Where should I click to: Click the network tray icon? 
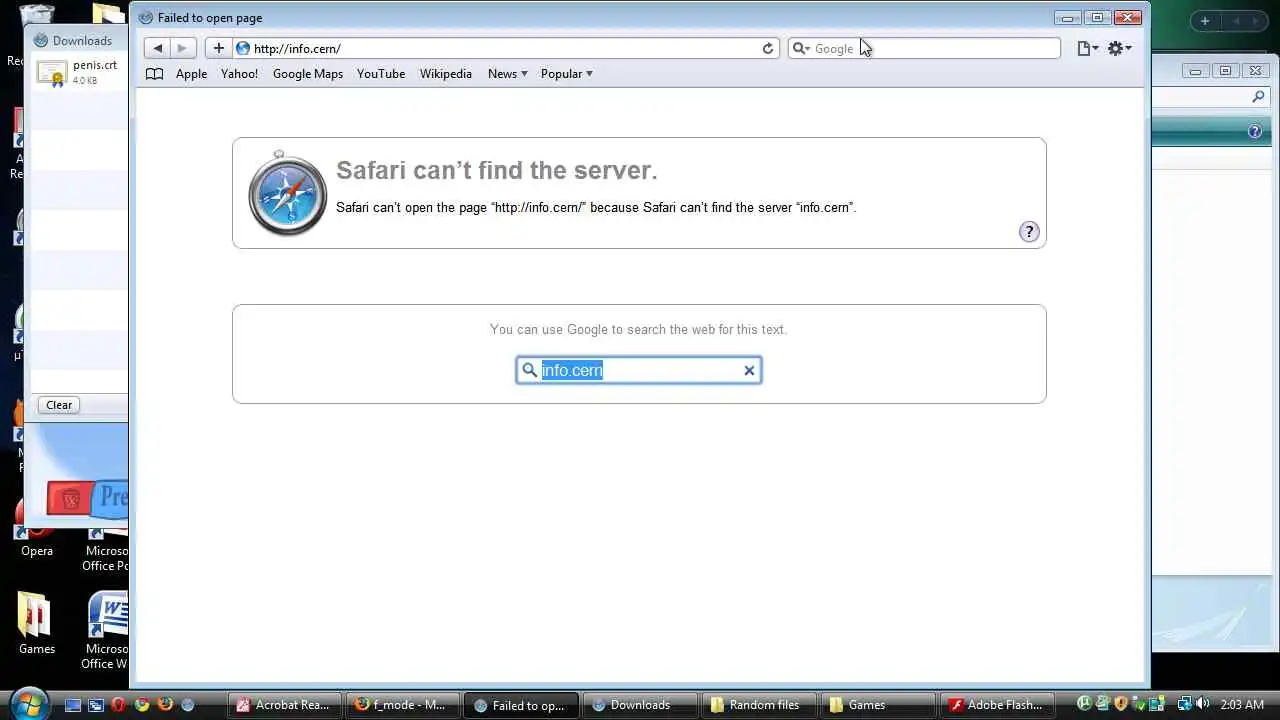click(x=1184, y=704)
